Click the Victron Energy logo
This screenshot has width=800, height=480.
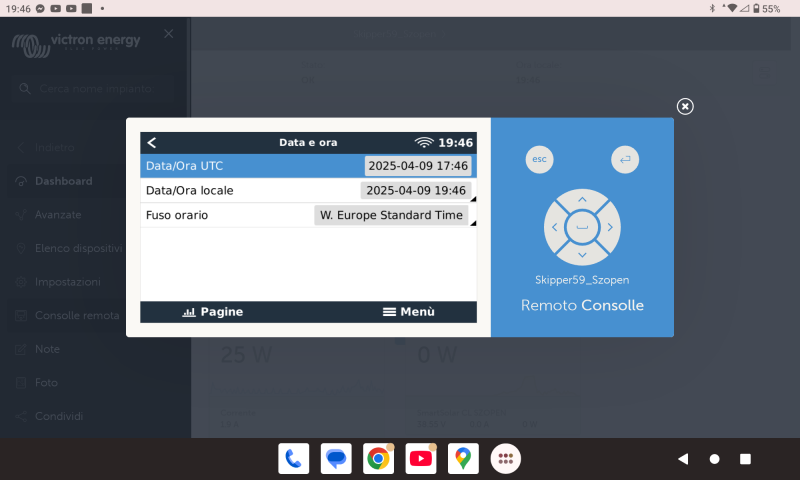pyautogui.click(x=77, y=45)
